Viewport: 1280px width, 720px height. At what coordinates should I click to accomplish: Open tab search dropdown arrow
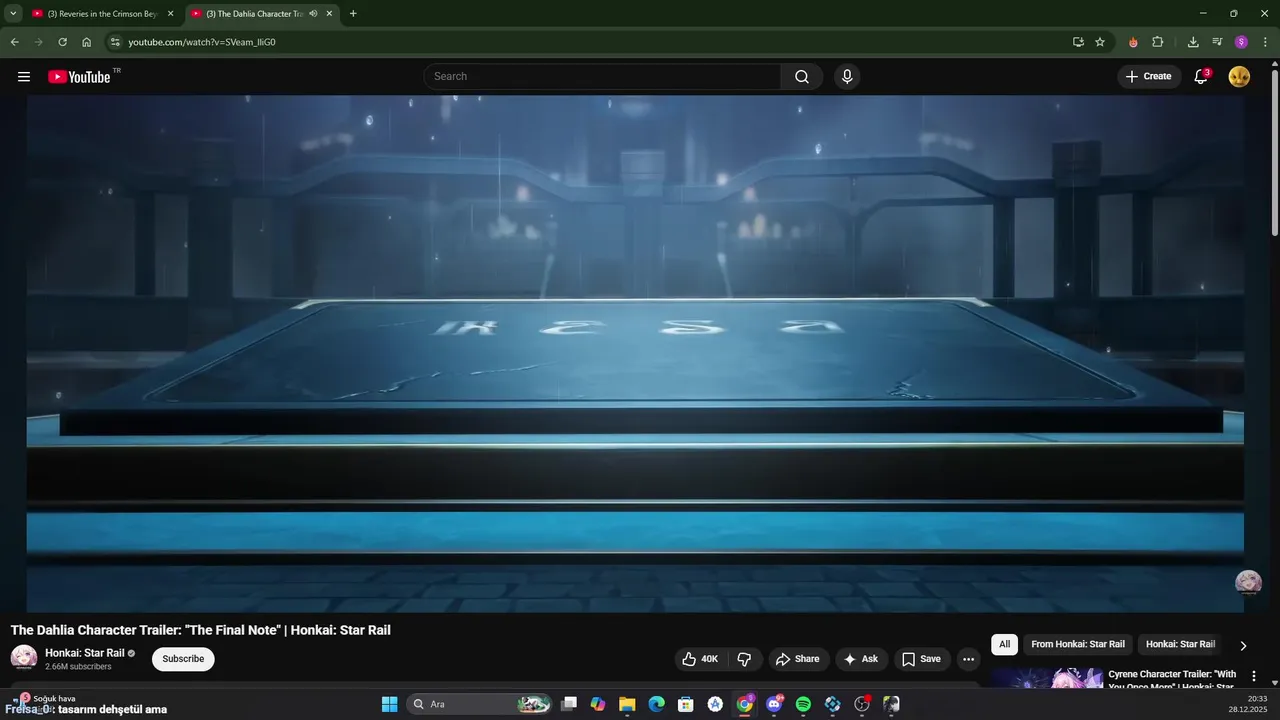coord(13,14)
